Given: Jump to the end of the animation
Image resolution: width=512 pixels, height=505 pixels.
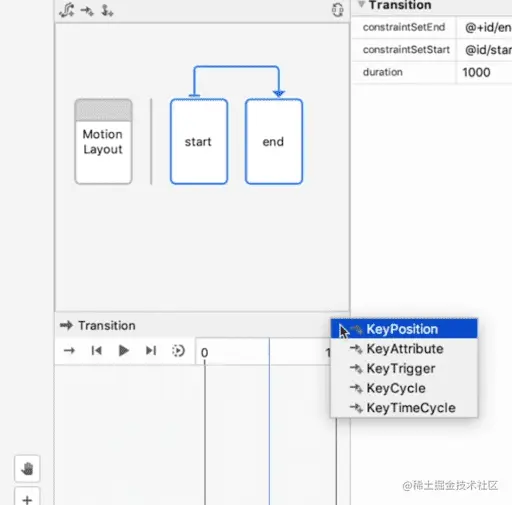Looking at the screenshot, I should pos(151,351).
